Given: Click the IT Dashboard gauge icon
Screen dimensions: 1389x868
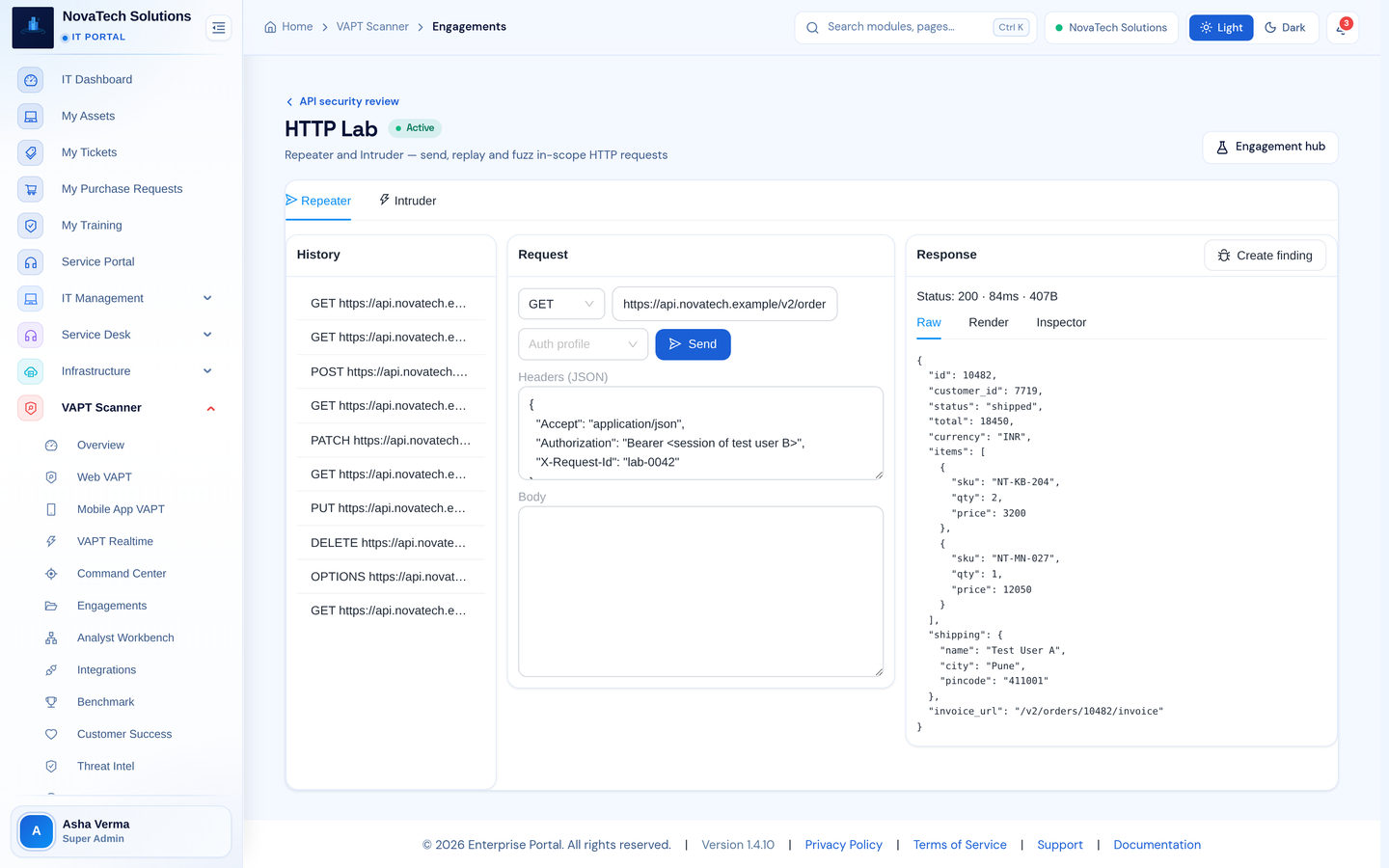Looking at the screenshot, I should (x=31, y=80).
